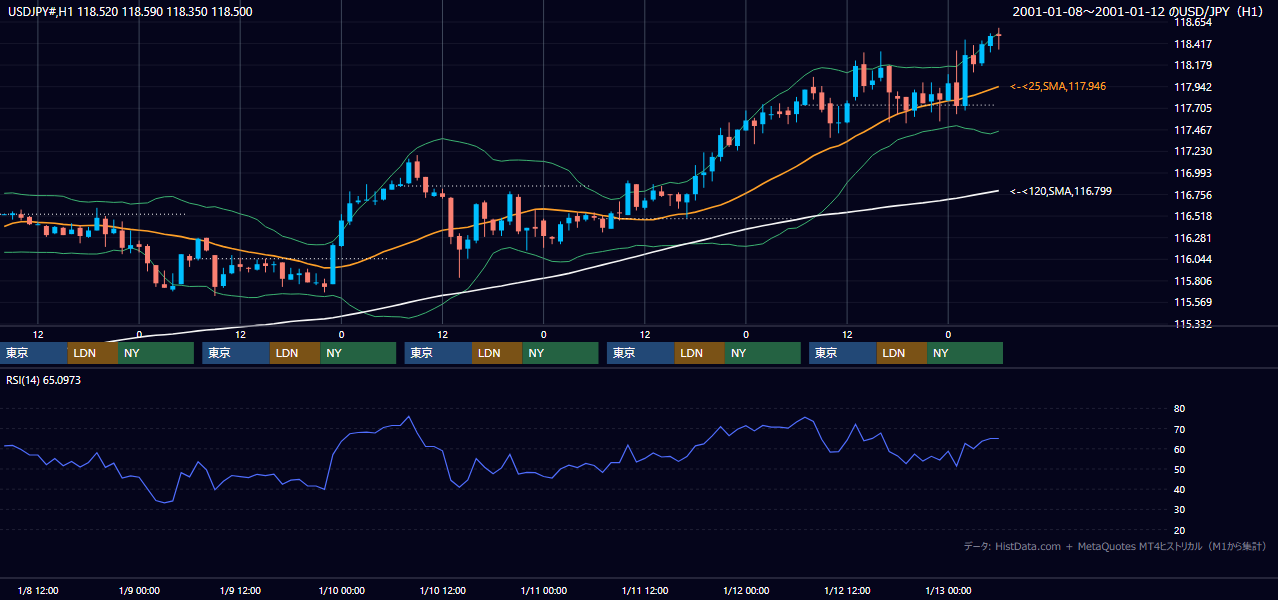Click the 1/10 00:00 time axis label
This screenshot has height=600, width=1278.
(341, 591)
